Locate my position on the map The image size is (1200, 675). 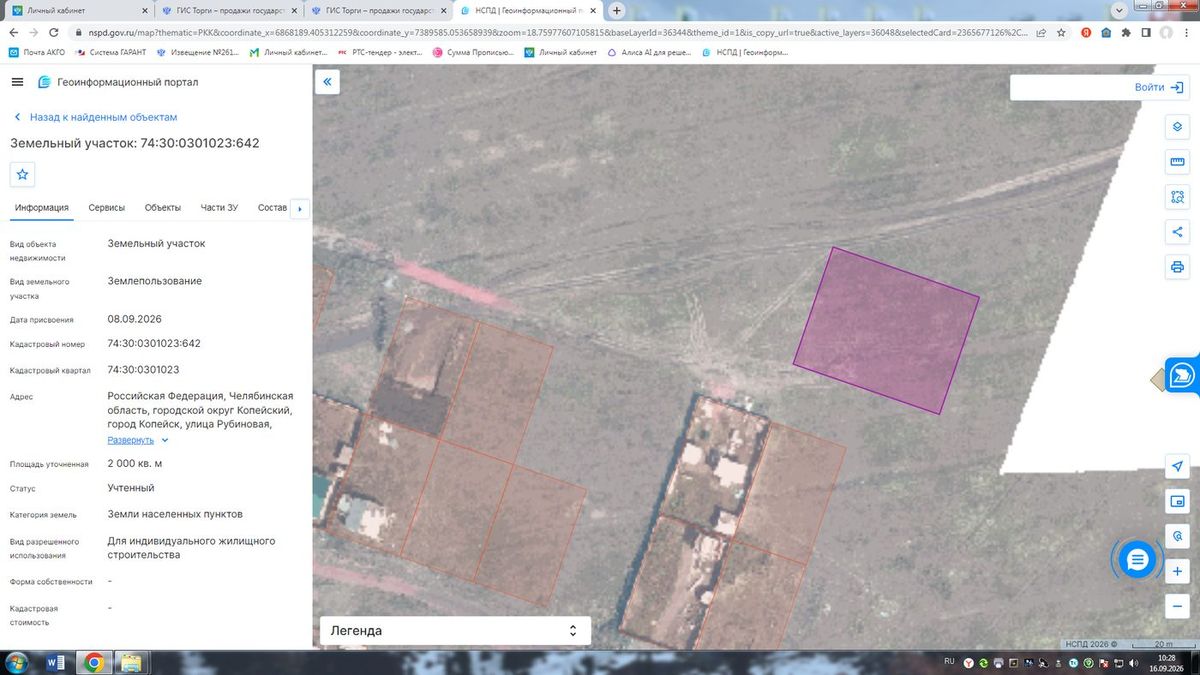pyautogui.click(x=1177, y=467)
